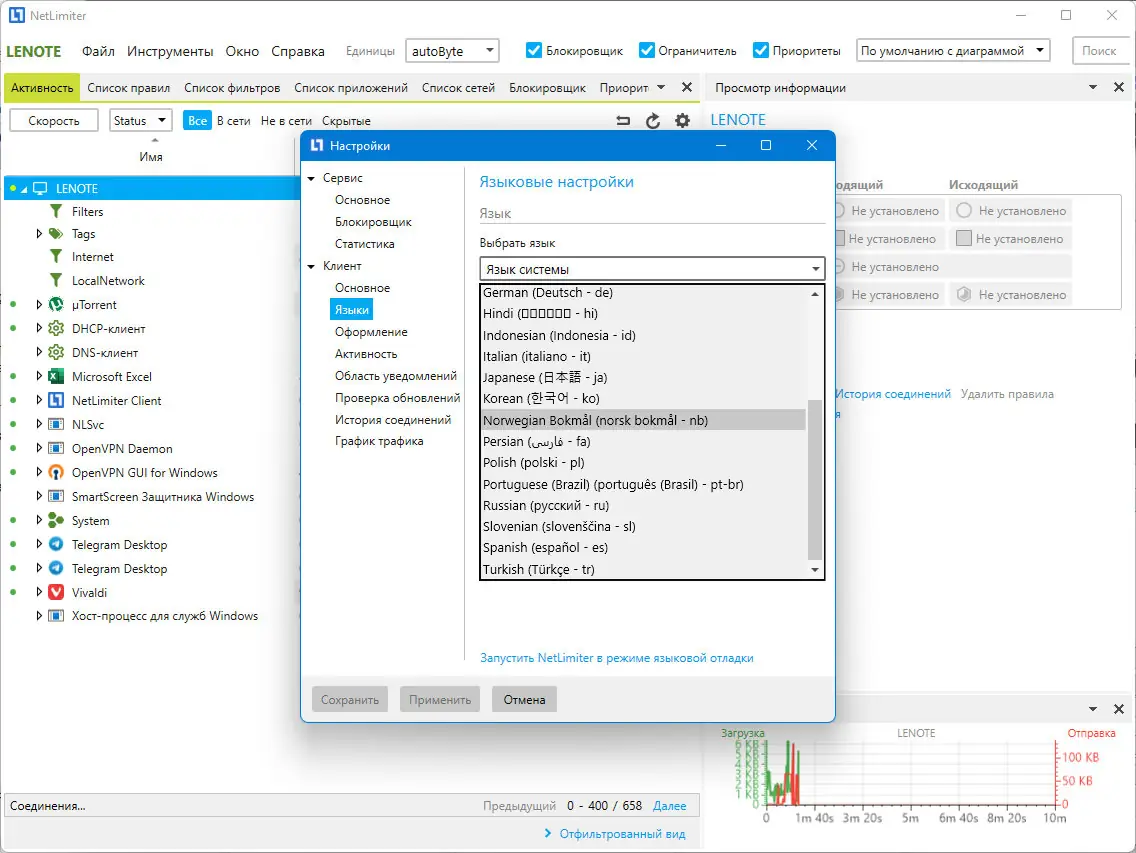
Task: Collapse the Клиент settings section
Action: click(312, 266)
